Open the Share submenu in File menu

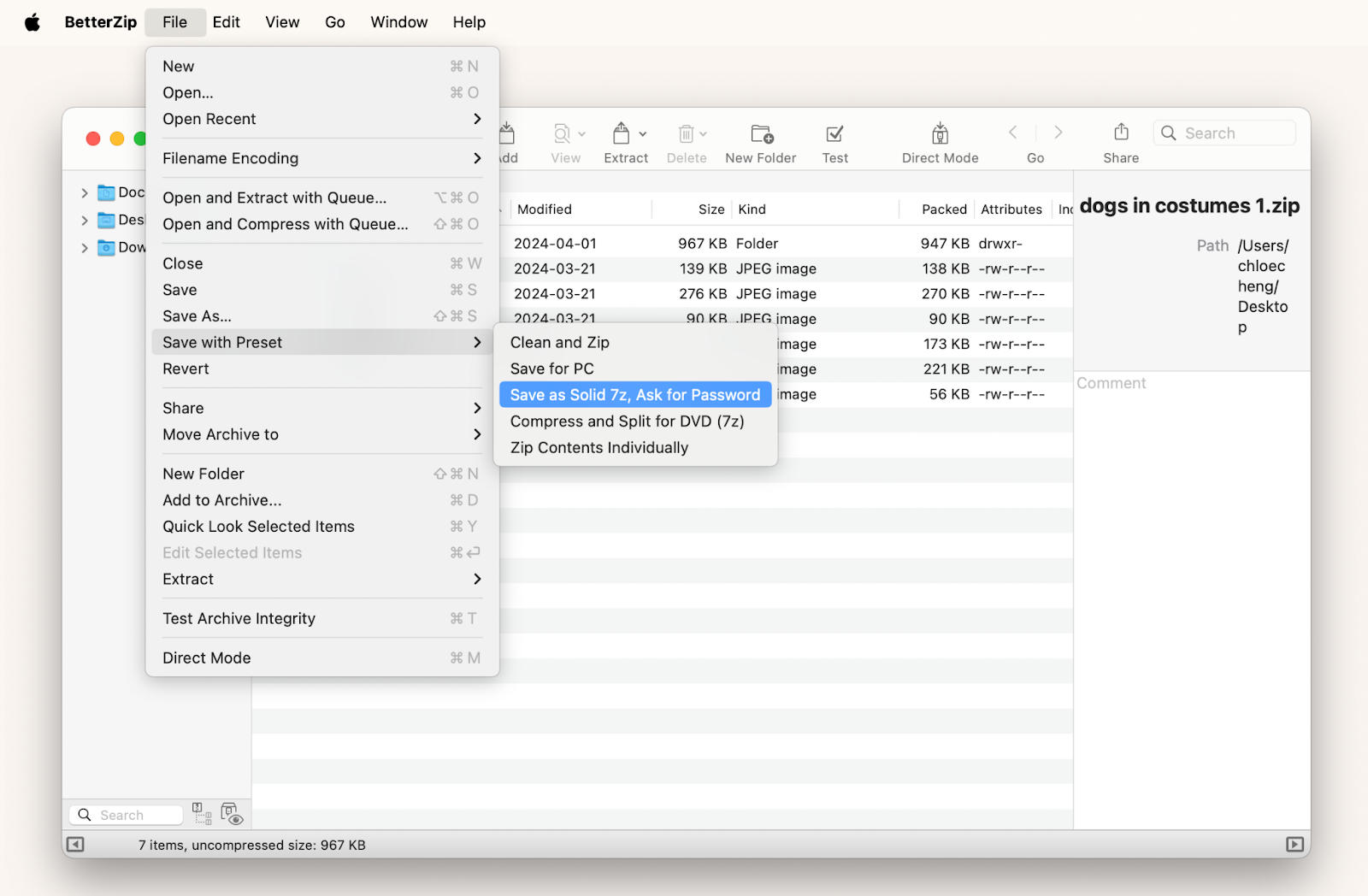(x=322, y=408)
